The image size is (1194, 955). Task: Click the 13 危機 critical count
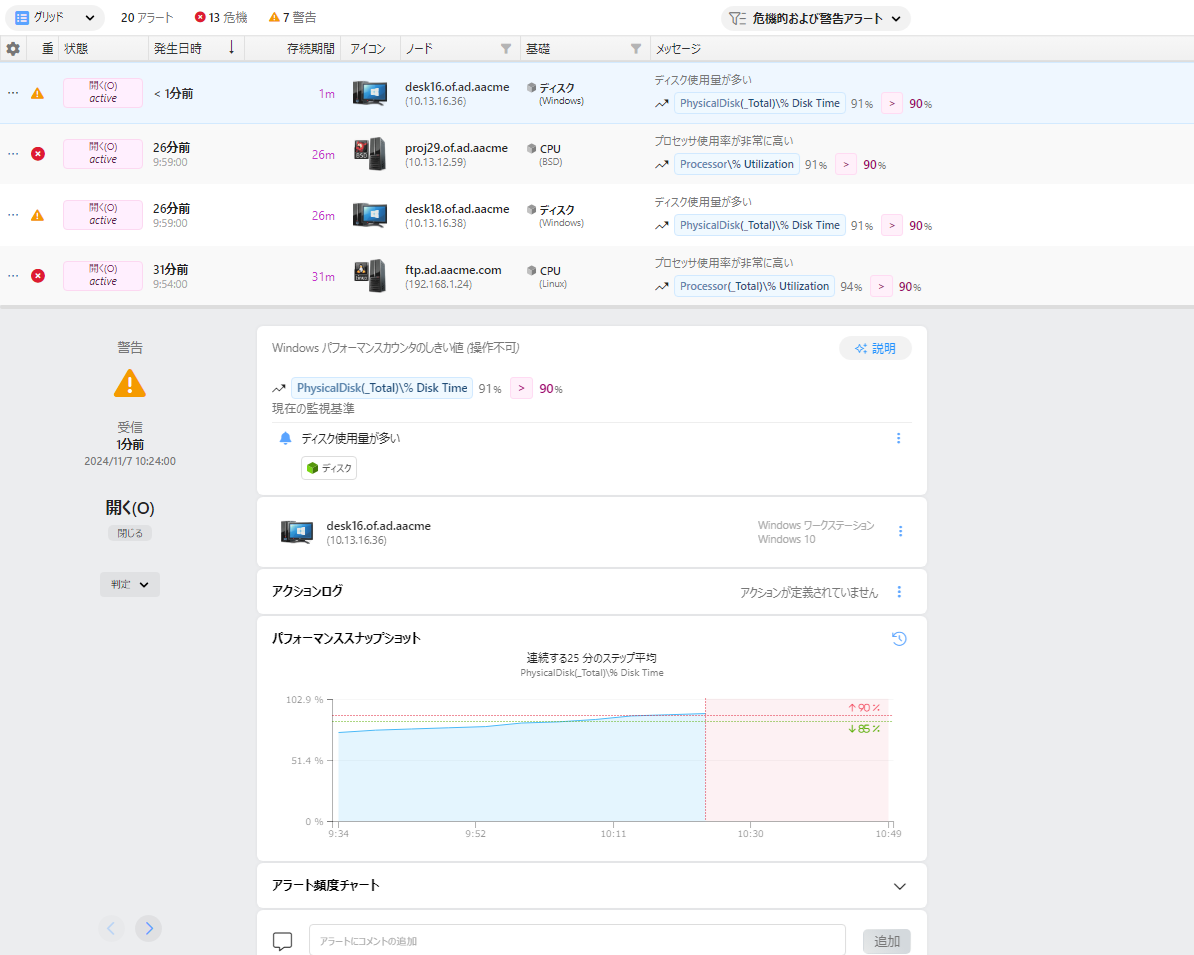221,18
